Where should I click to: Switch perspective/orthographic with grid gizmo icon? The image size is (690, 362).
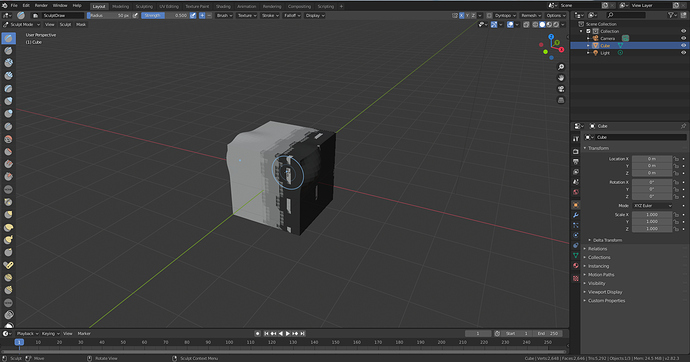(x=561, y=100)
